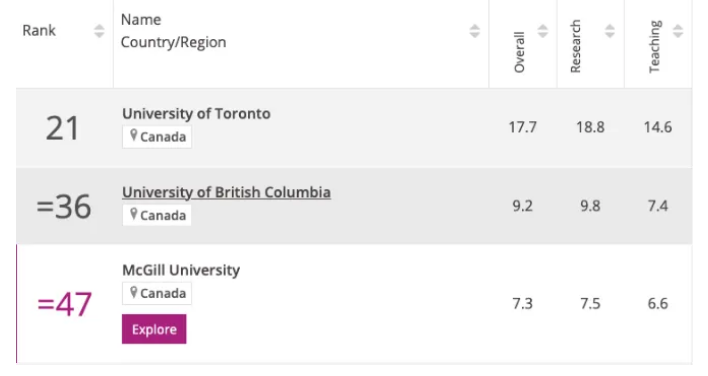Click the location pin in British Columbia's Canada tag
Viewport: 708px width, 376px height.
pyautogui.click(x=133, y=214)
